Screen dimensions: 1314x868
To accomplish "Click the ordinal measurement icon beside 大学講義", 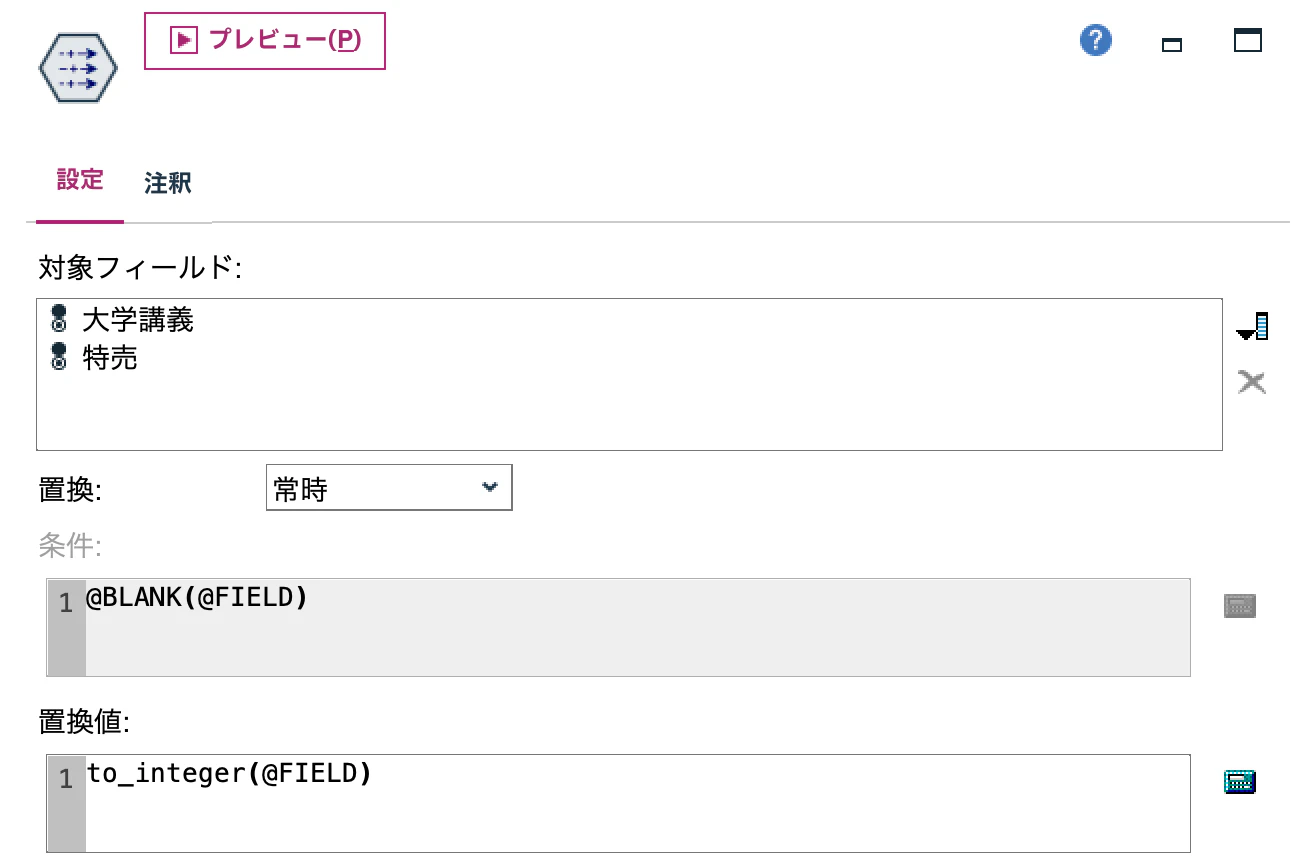I will pyautogui.click(x=60, y=320).
